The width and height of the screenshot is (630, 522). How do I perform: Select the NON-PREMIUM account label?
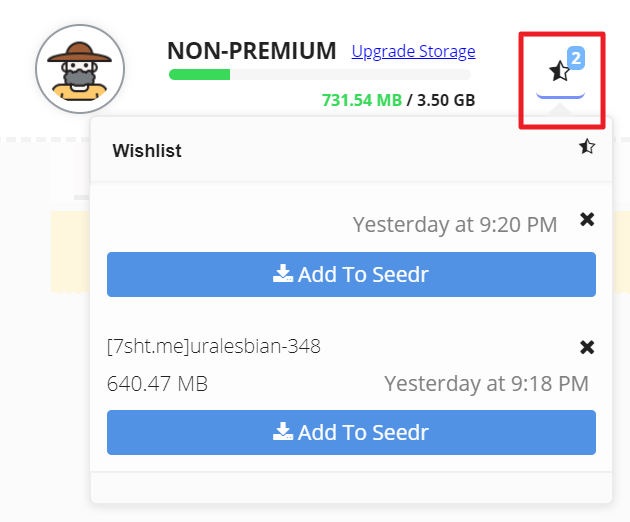[x=251, y=51]
